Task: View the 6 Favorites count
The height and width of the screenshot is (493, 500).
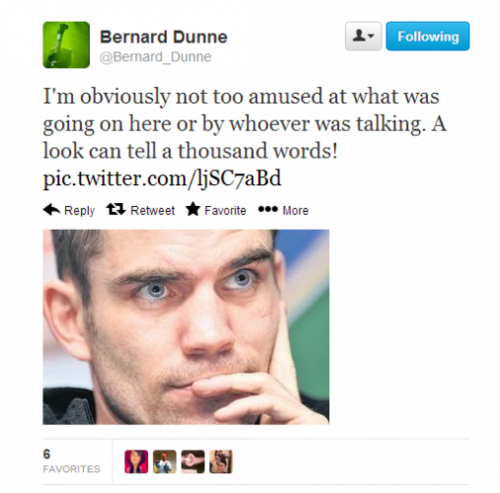Action: pyautogui.click(x=71, y=461)
